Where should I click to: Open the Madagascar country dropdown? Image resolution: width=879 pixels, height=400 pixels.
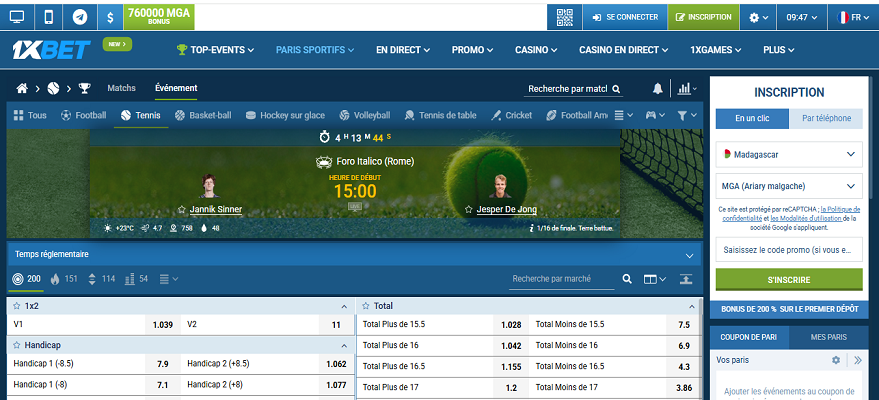(x=789, y=154)
